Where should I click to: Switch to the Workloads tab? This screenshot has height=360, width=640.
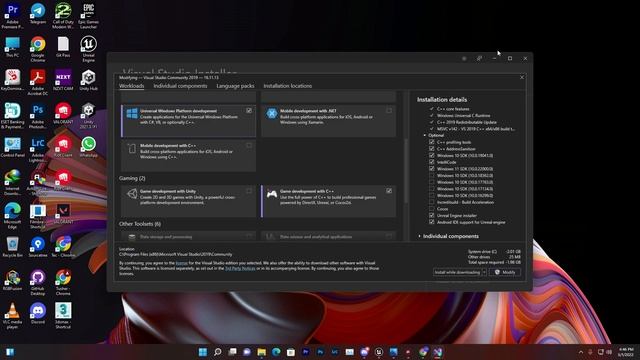coord(131,86)
